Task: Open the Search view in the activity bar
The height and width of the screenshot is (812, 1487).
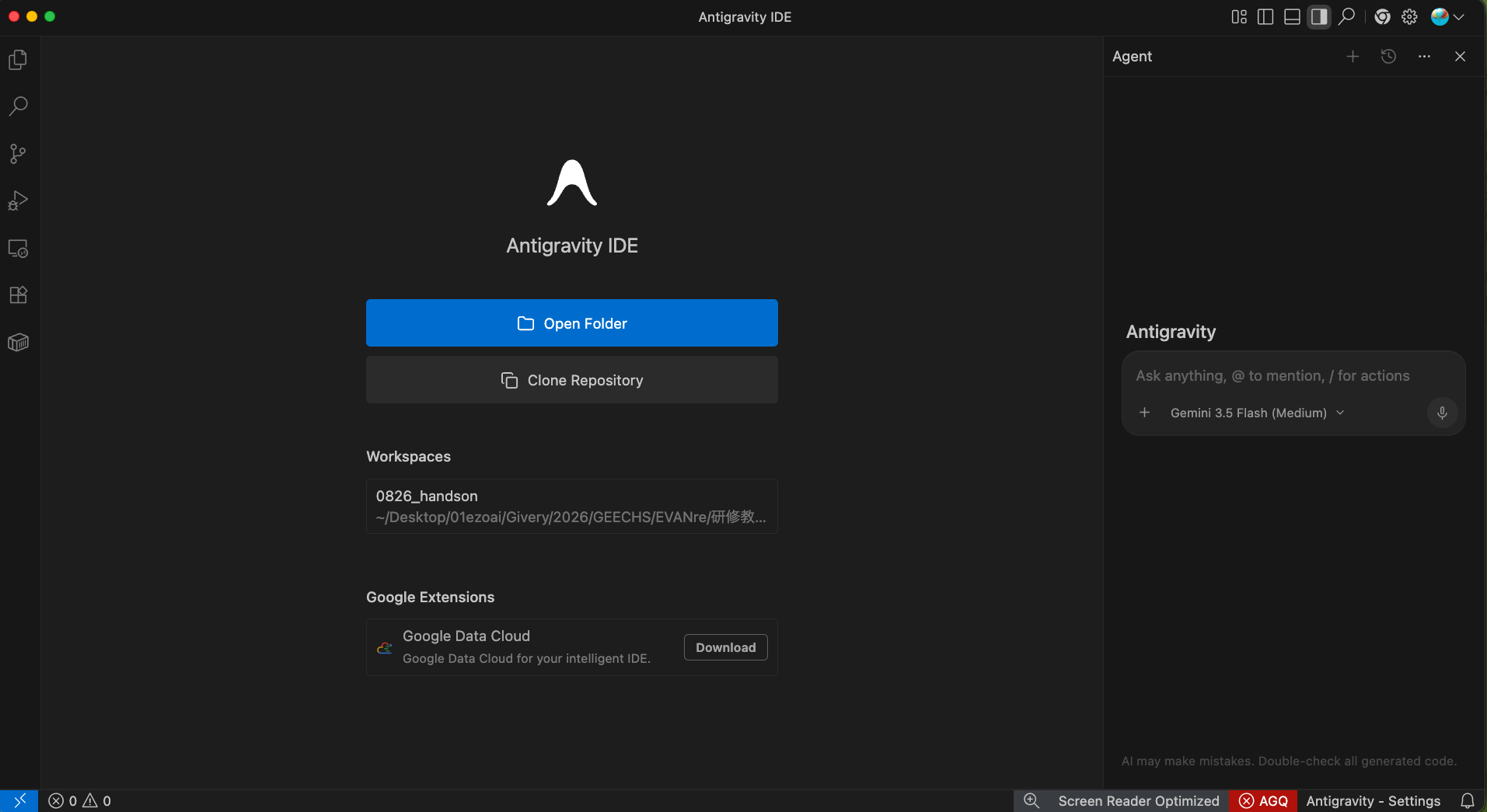Action: [x=19, y=106]
